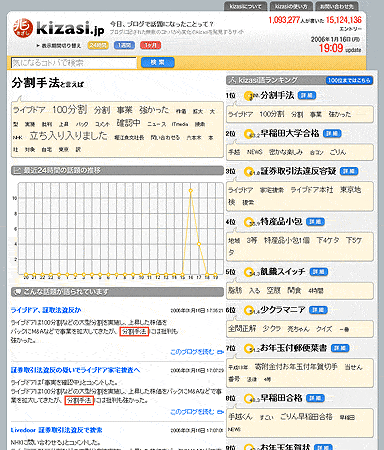
Task: Switch display period to 1週間
Action: 124,45
